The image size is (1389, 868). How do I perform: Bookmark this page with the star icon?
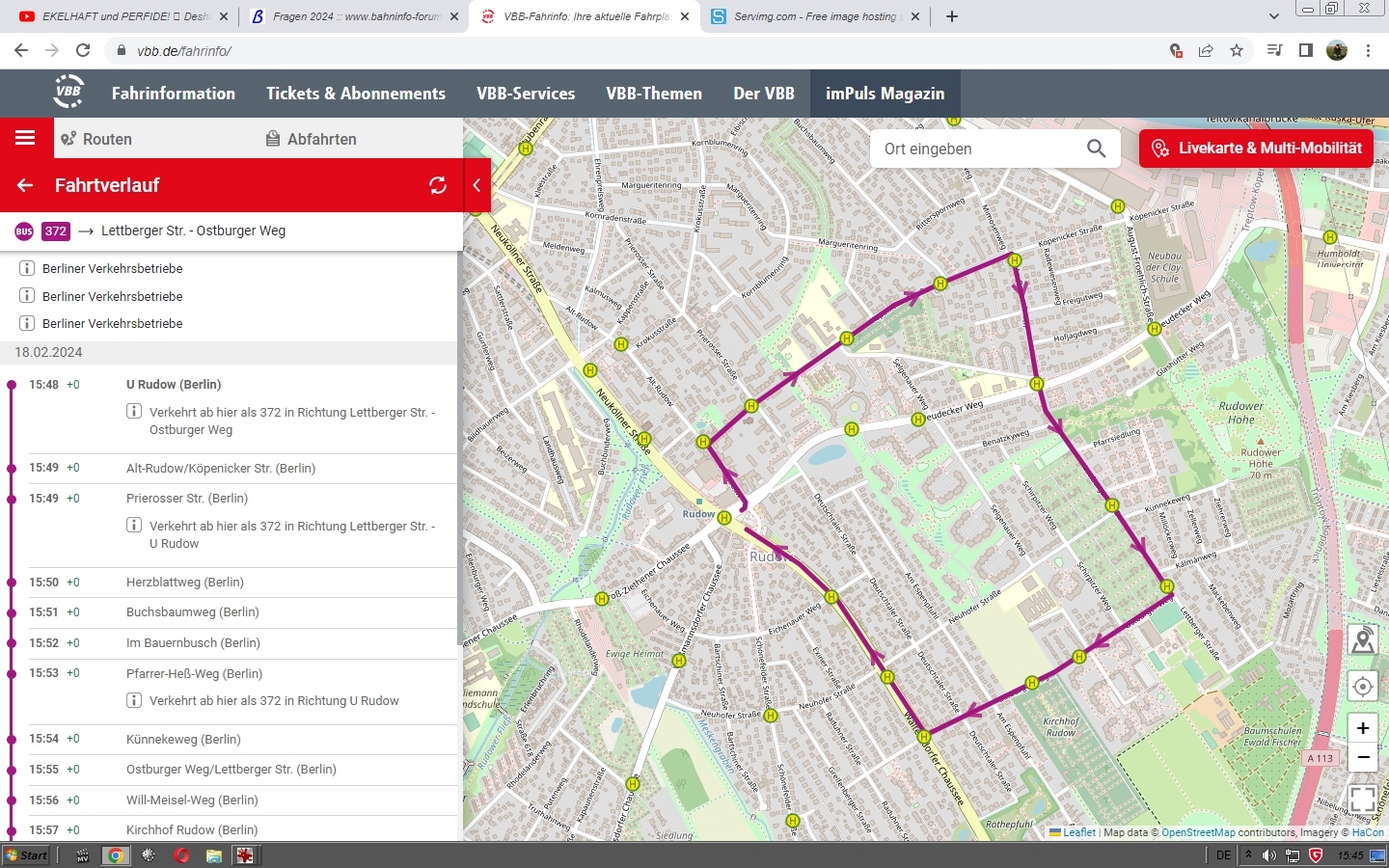pos(1237,50)
